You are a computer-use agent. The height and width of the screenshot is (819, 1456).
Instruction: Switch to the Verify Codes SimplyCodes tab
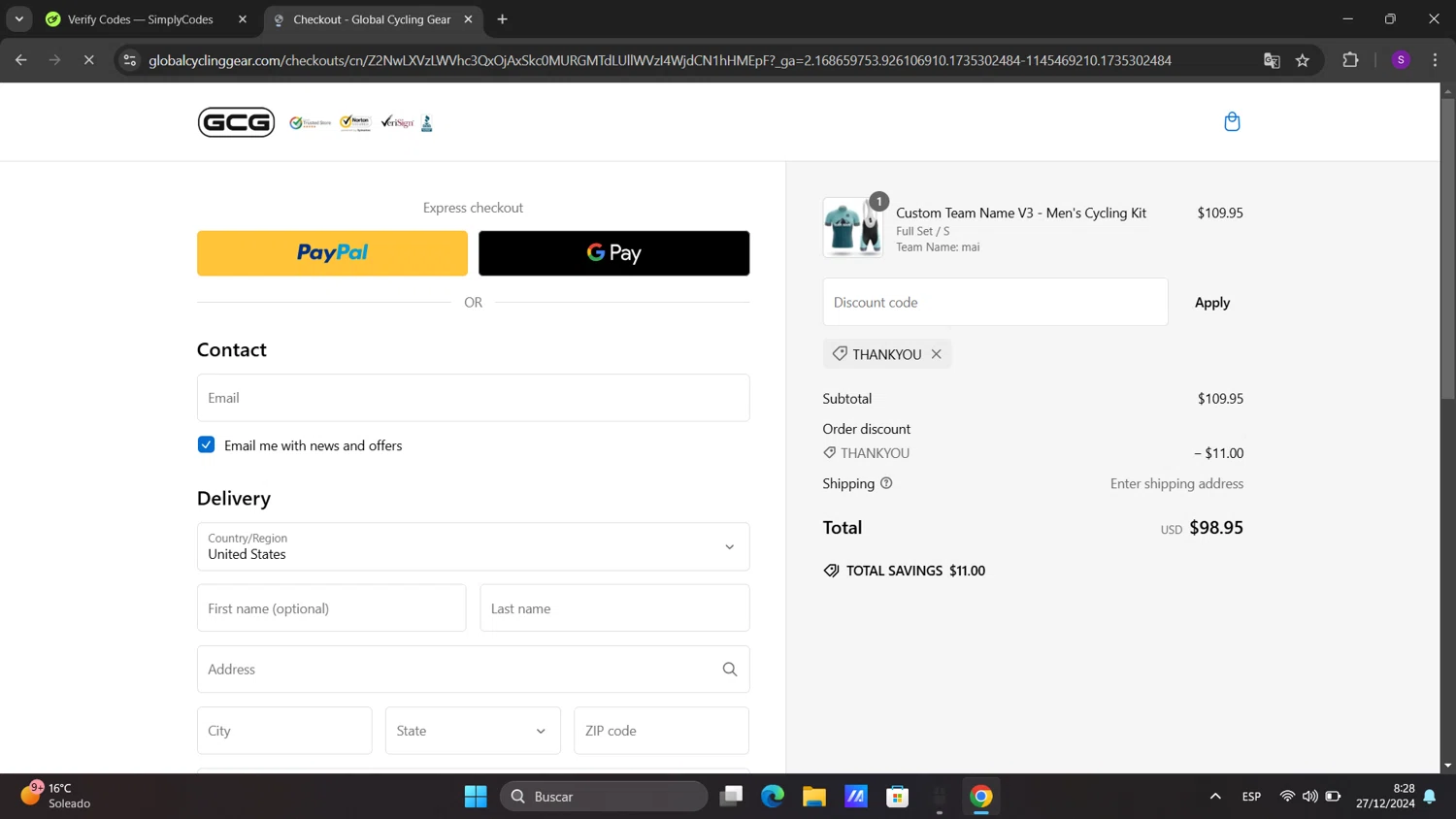tap(139, 19)
